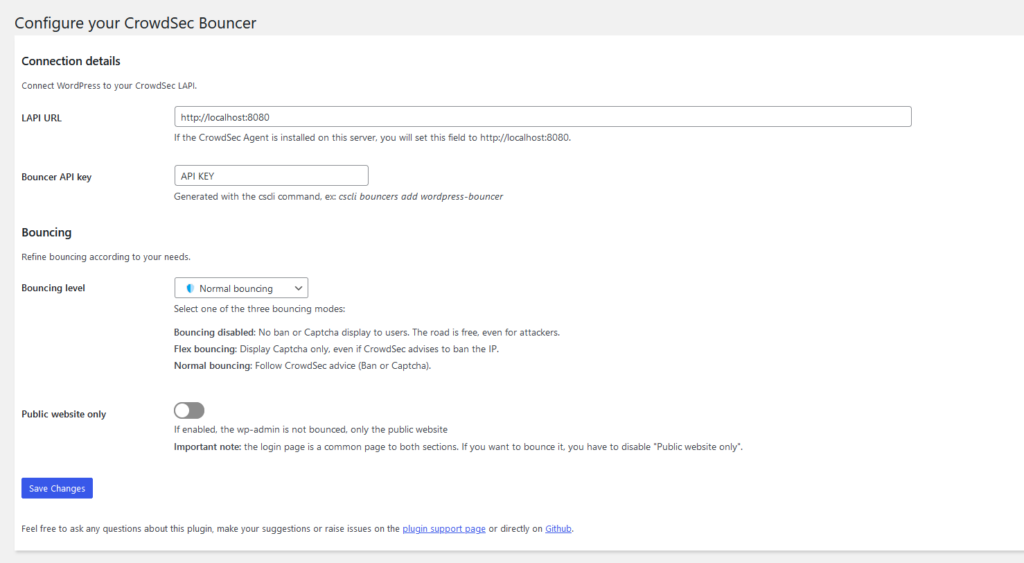Click the Save Changes button
The width and height of the screenshot is (1024, 563).
pos(57,488)
